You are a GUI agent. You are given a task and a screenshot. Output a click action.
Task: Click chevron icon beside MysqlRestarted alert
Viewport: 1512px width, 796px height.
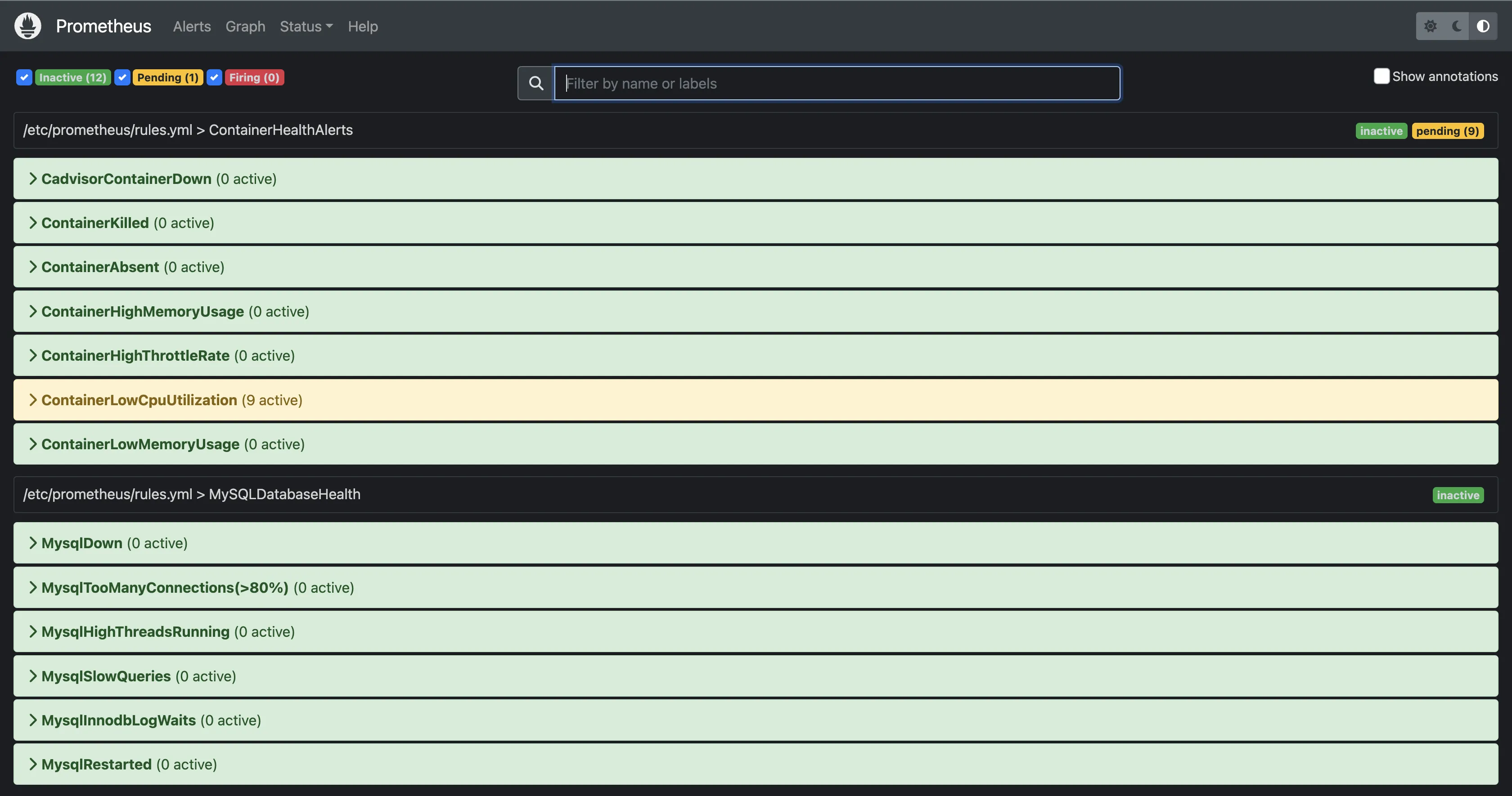pyautogui.click(x=33, y=765)
